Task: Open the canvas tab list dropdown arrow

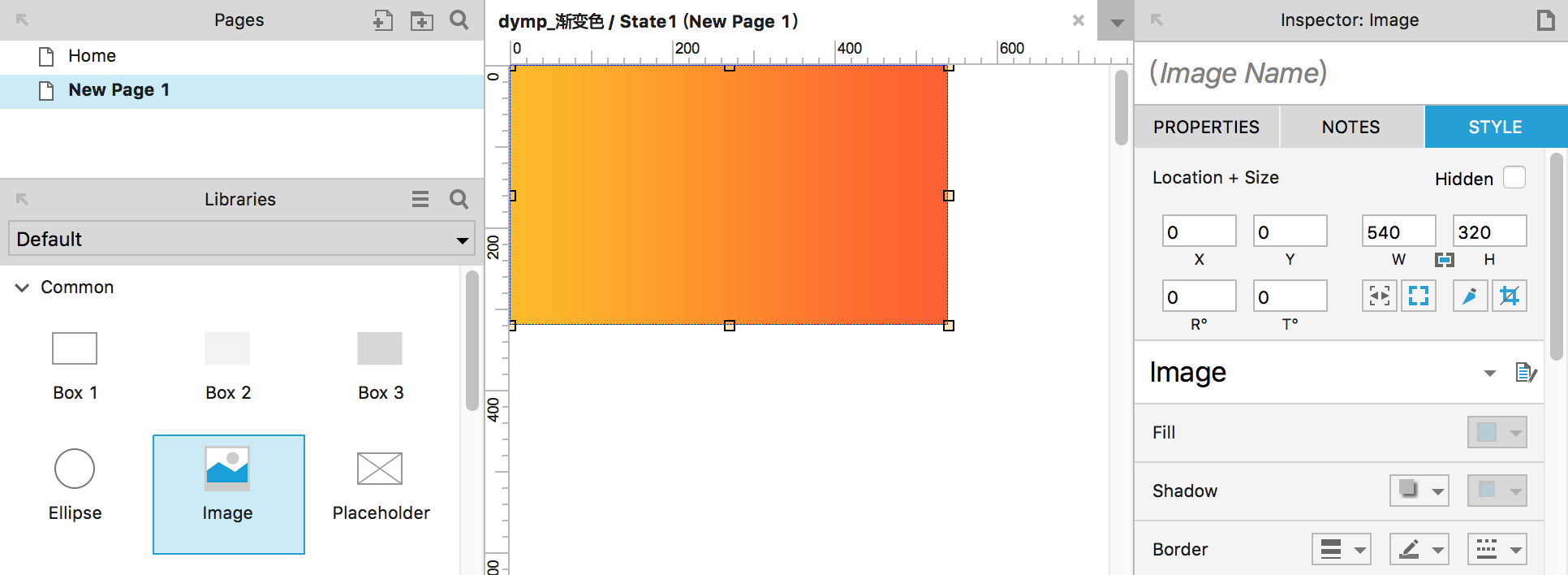Action: (1117, 22)
